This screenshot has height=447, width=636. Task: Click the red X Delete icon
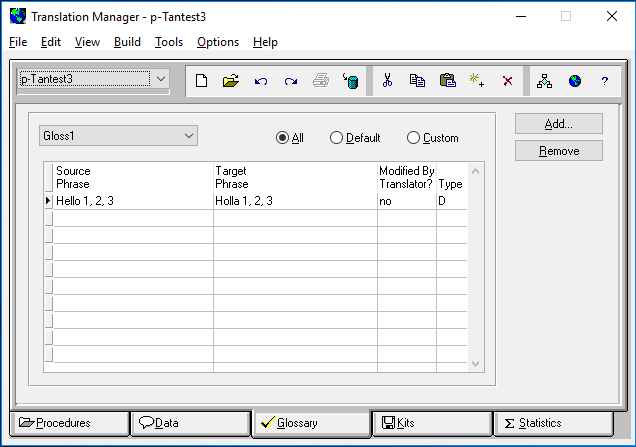pyautogui.click(x=507, y=81)
